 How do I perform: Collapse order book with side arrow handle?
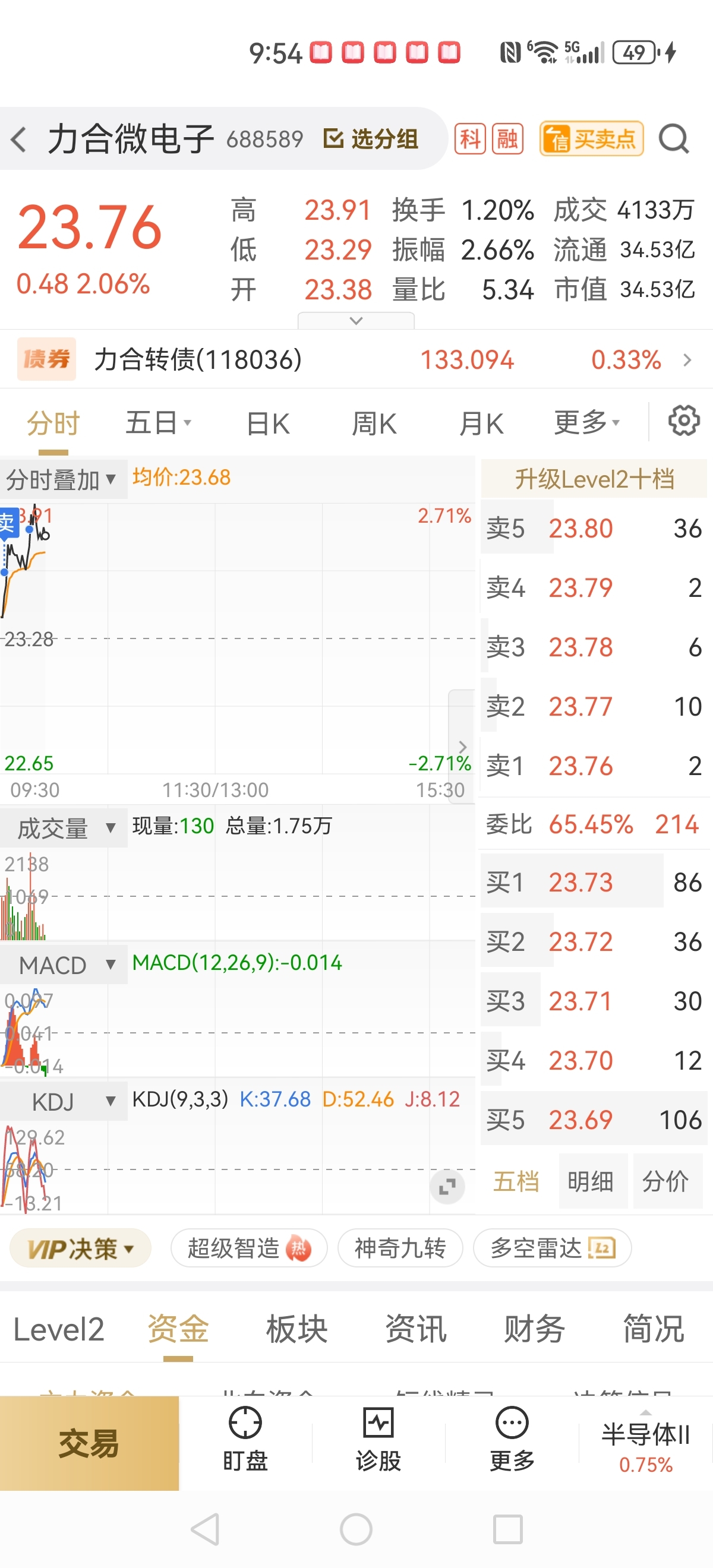pos(462,746)
